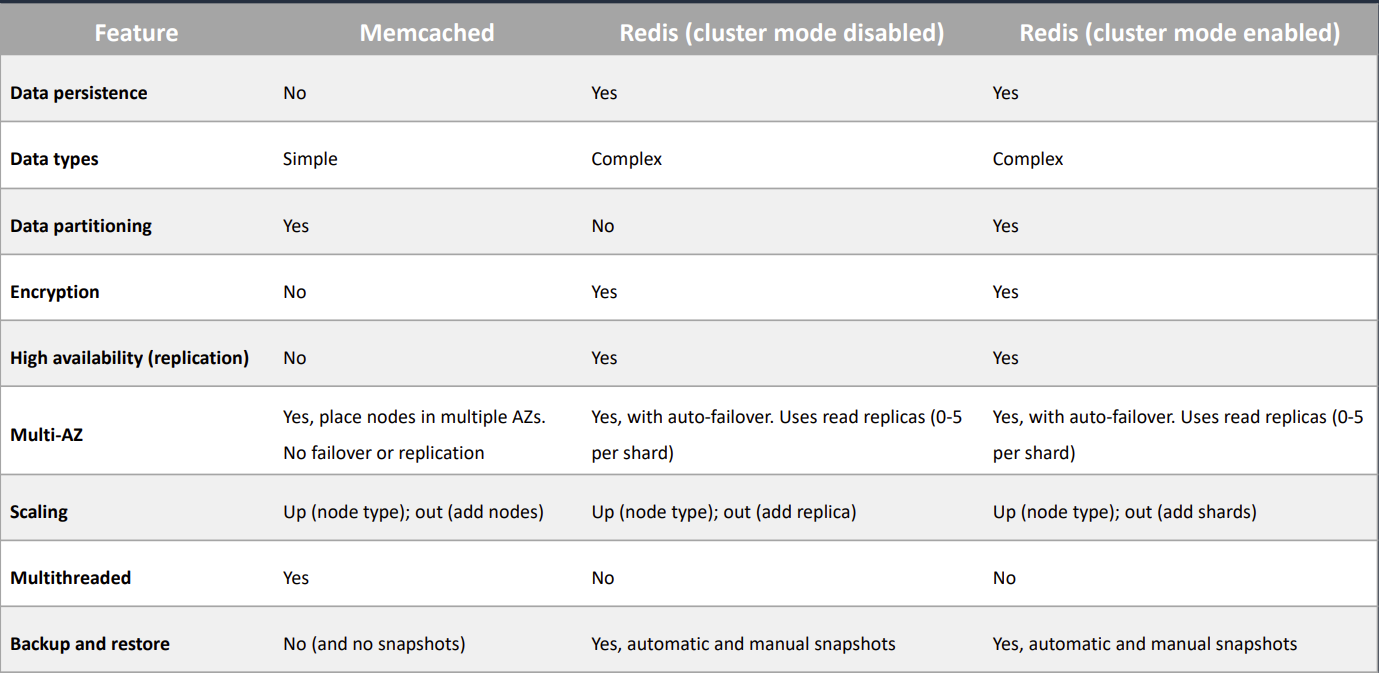Viewport: 1379px width, 673px height.
Task: Click the Encryption row label
Action: pos(55,292)
